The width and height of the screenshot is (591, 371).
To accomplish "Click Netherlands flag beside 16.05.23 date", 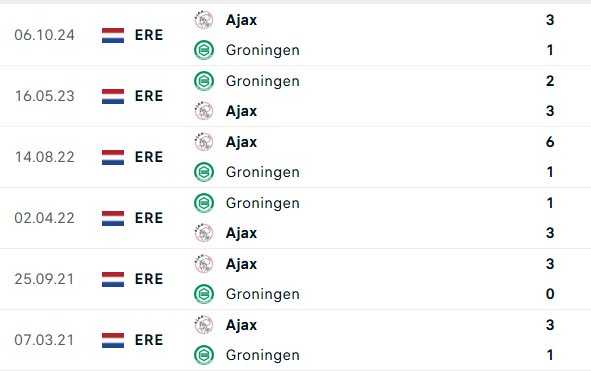I will [x=113, y=96].
